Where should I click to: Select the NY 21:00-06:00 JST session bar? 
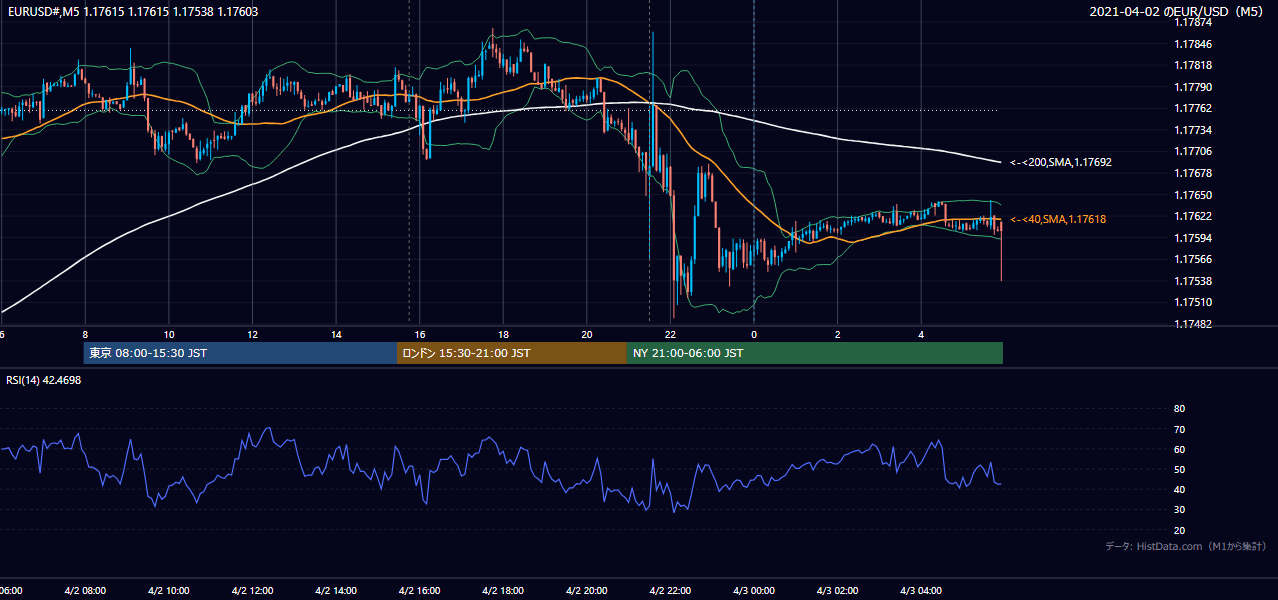815,353
